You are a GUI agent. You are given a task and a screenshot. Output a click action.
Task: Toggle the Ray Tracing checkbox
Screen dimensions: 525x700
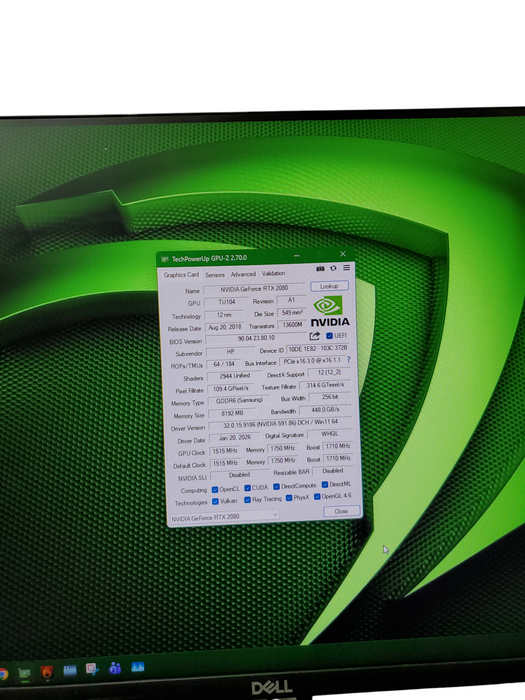pyautogui.click(x=247, y=500)
